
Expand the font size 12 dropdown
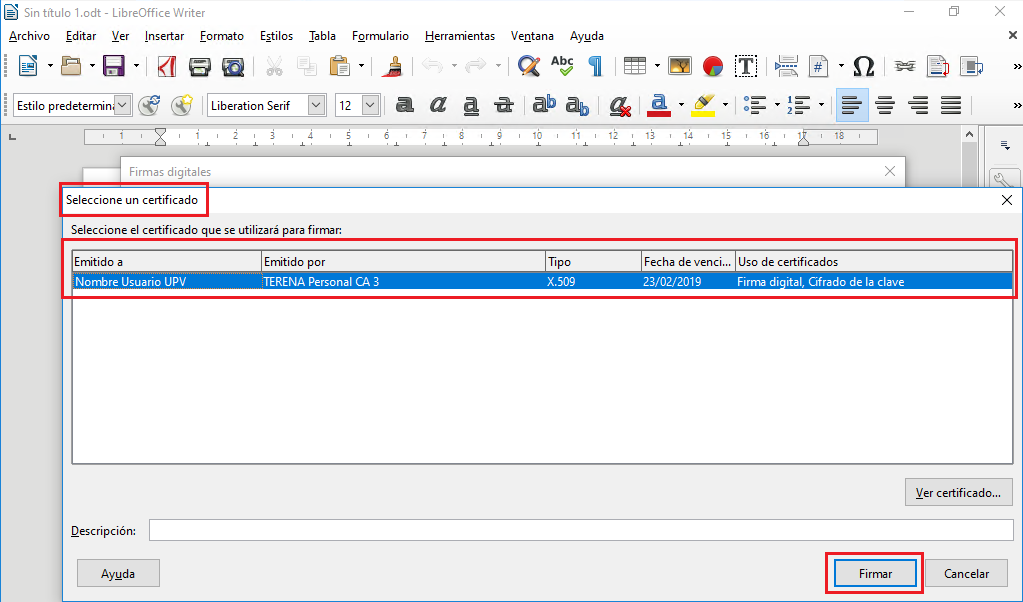(x=371, y=105)
